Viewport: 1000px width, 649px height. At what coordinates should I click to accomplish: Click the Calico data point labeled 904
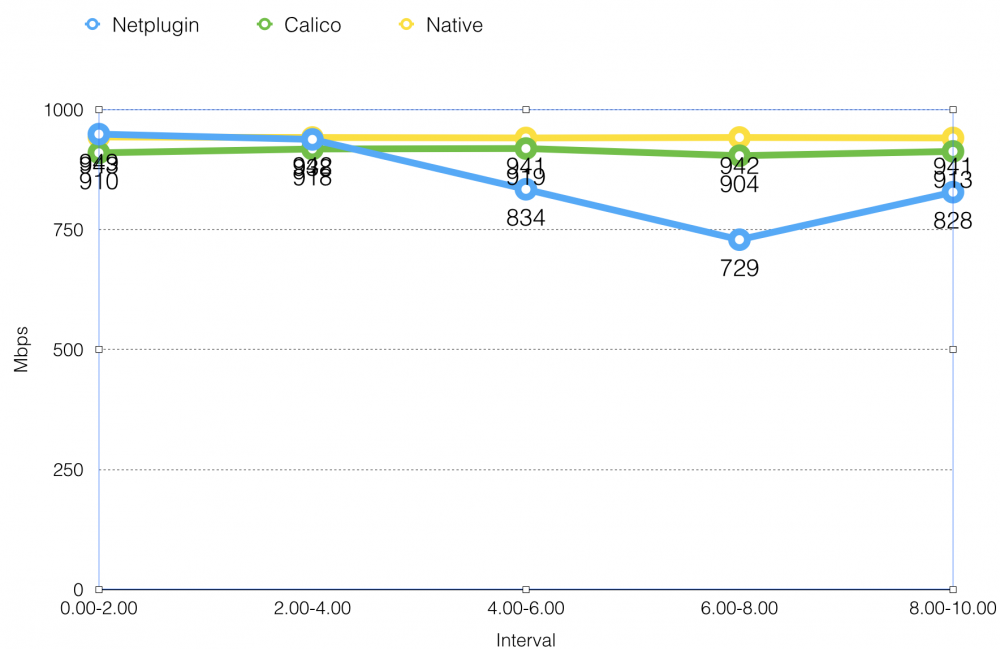(739, 156)
